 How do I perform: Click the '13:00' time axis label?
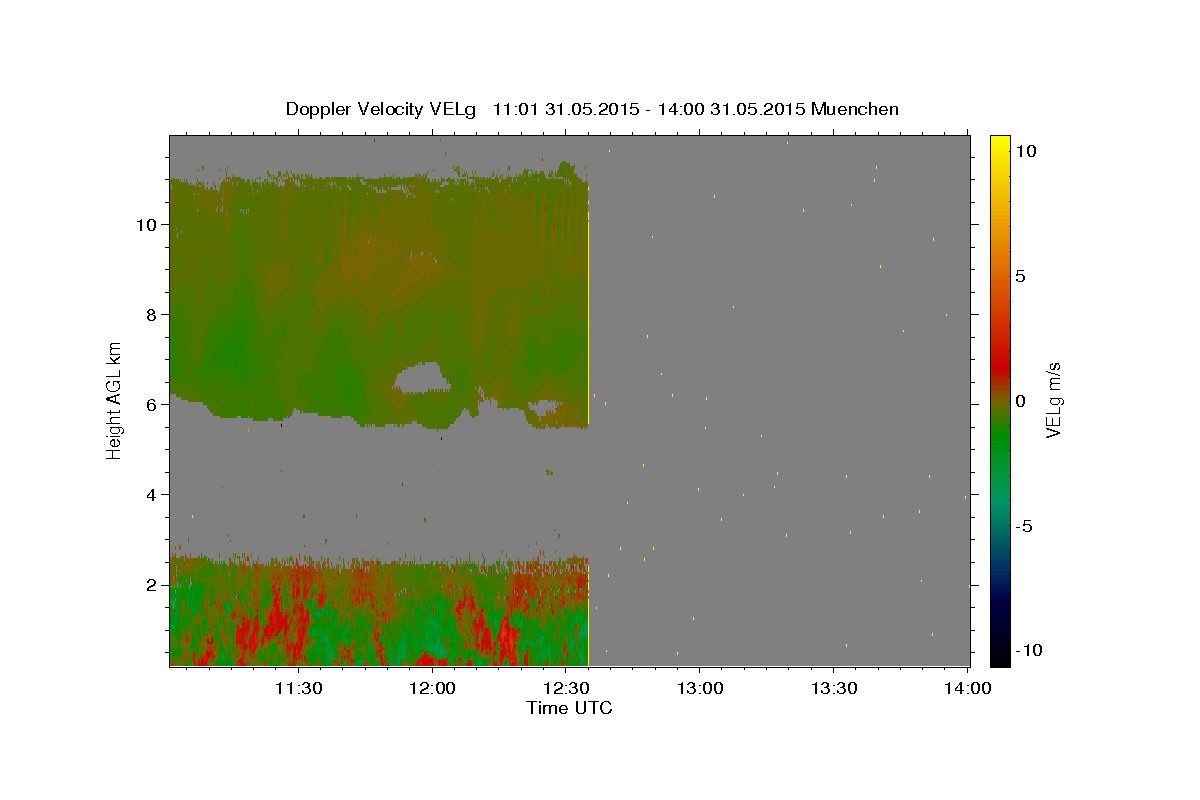pos(700,688)
